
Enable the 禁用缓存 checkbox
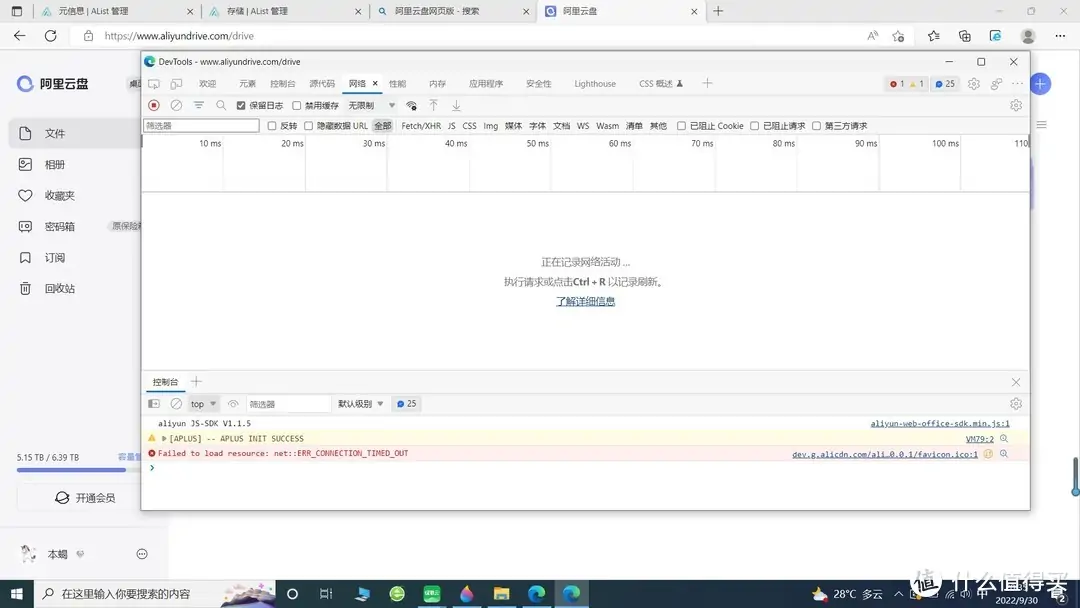pyautogui.click(x=296, y=105)
